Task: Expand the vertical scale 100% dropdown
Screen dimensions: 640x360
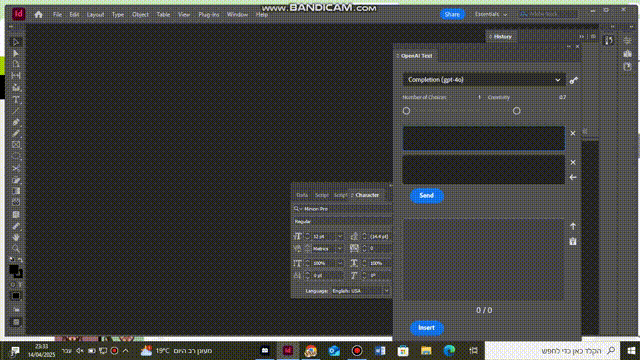Action: [340, 263]
